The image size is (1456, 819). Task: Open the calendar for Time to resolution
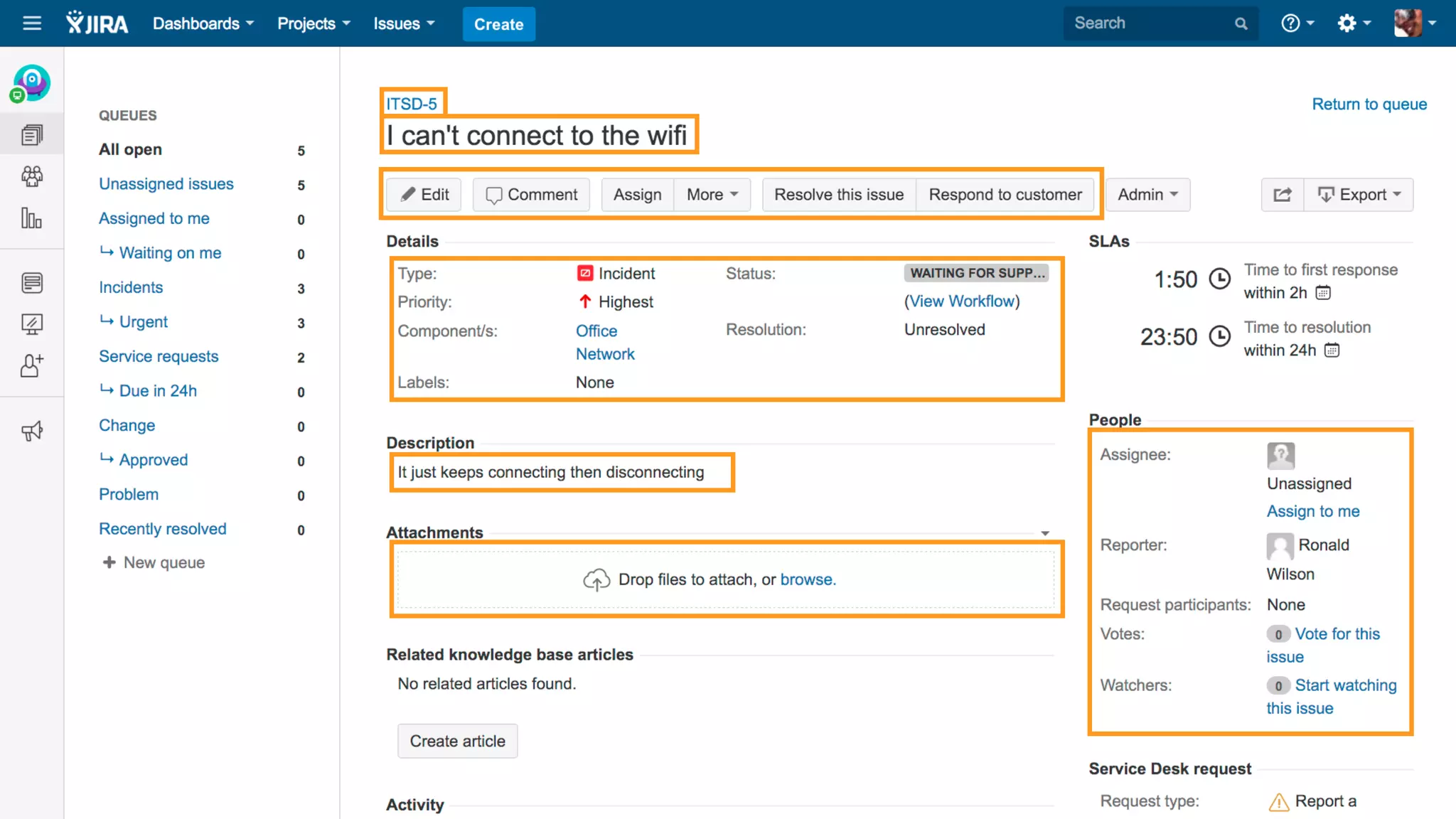[1332, 350]
